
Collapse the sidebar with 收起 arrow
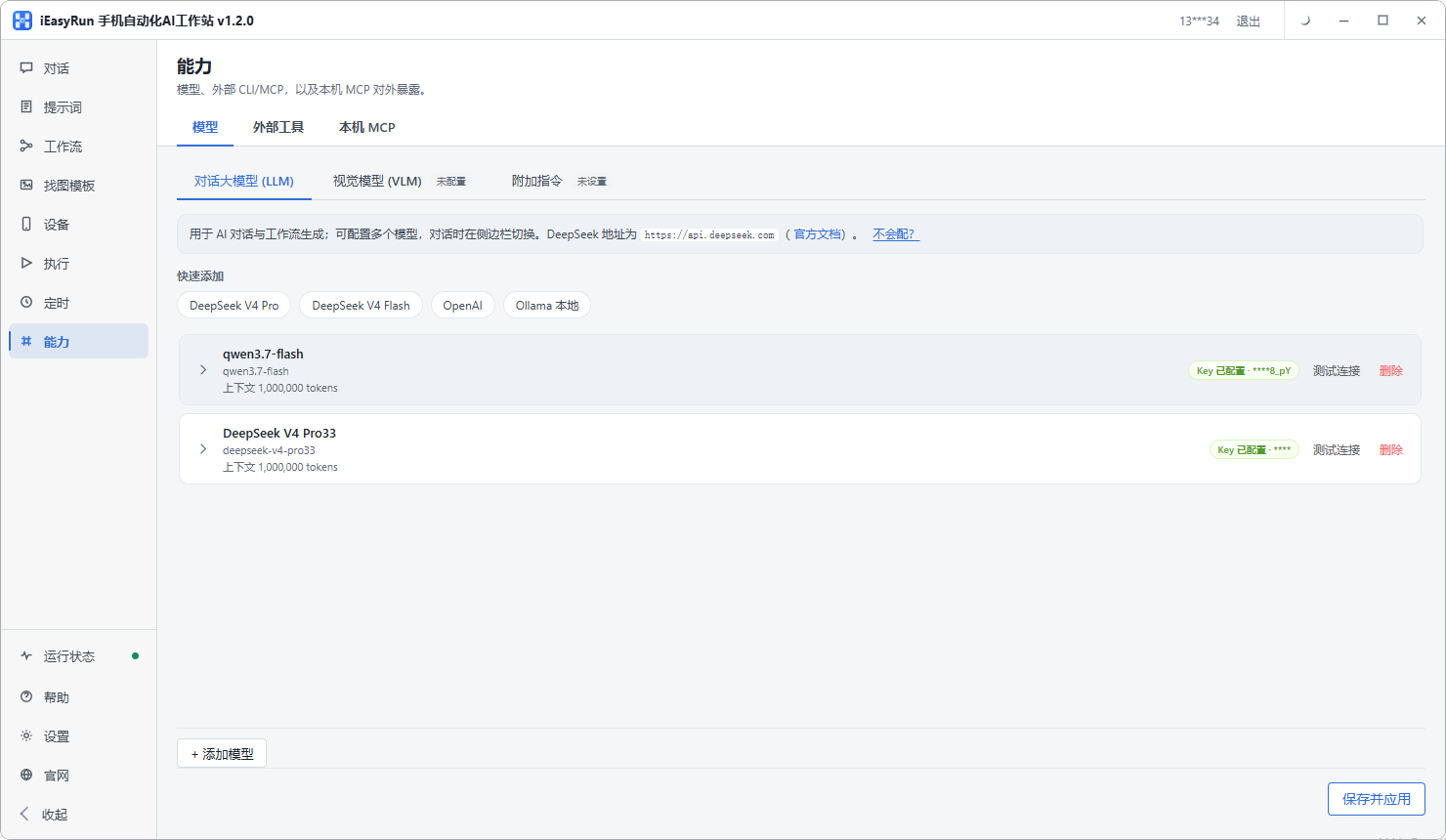(x=25, y=815)
